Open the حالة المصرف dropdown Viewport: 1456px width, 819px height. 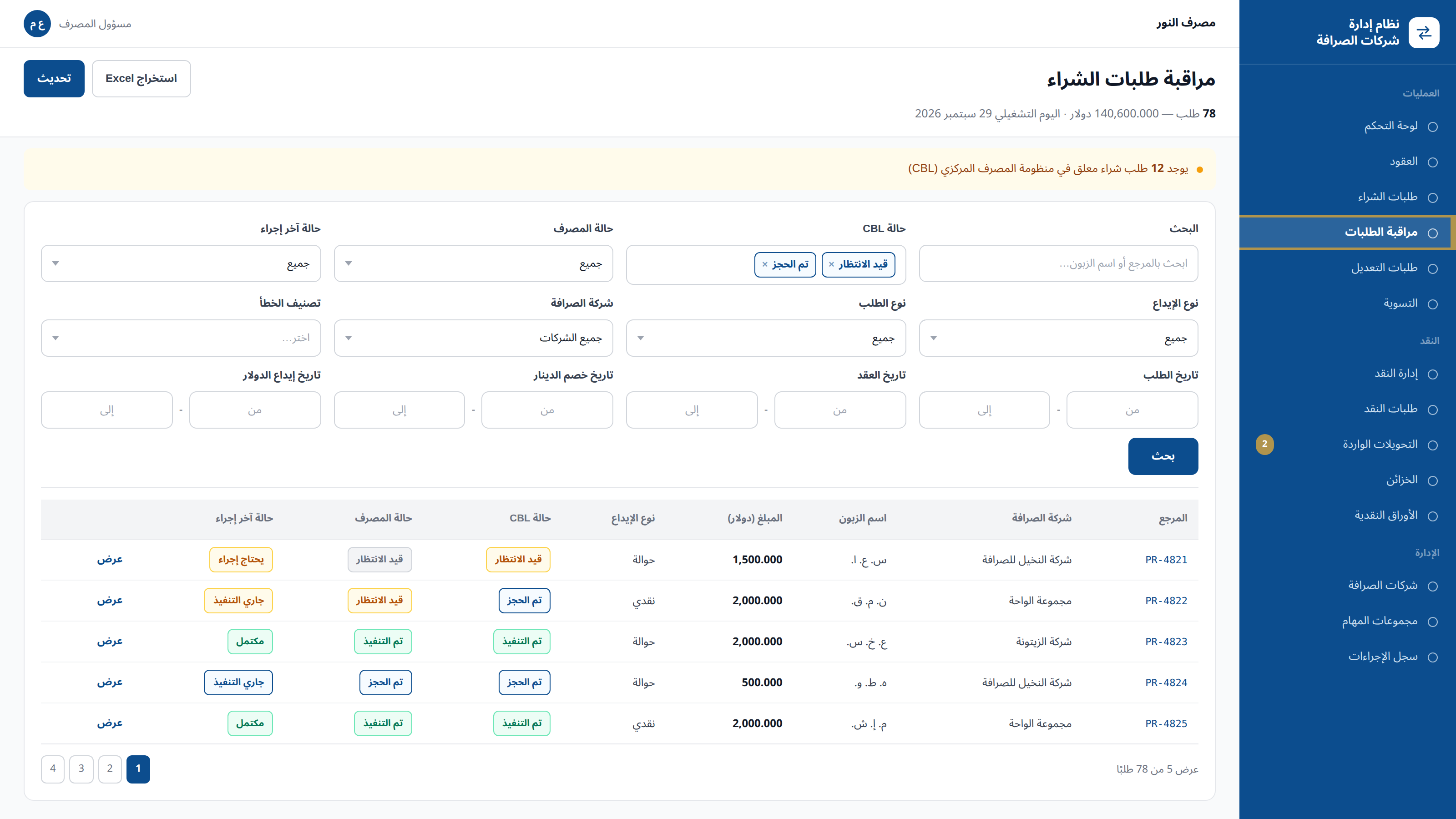pyautogui.click(x=473, y=263)
